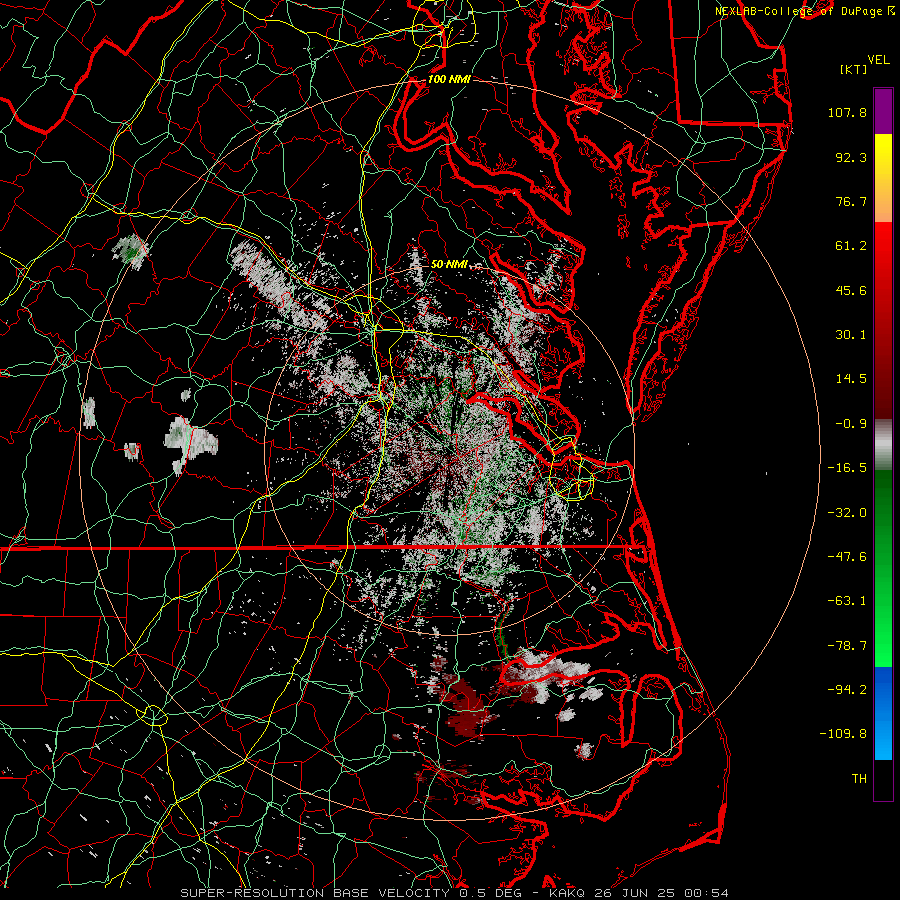Click the 14.5 velocity scale value

tap(851, 379)
